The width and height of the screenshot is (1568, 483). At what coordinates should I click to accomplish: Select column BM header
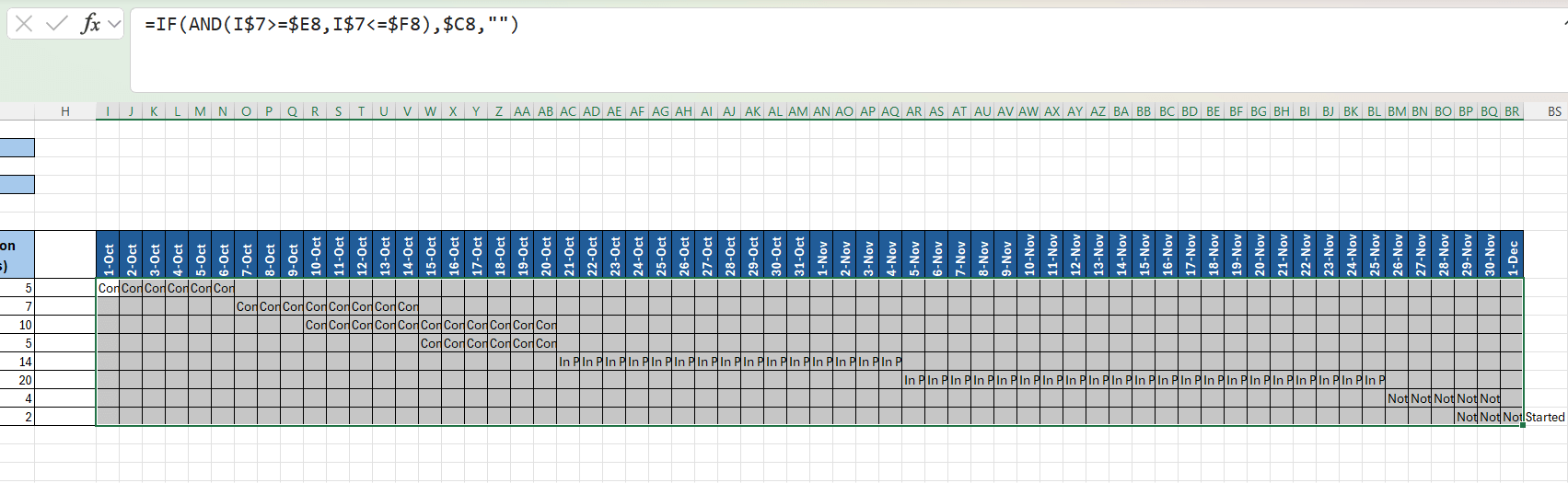click(x=1397, y=111)
